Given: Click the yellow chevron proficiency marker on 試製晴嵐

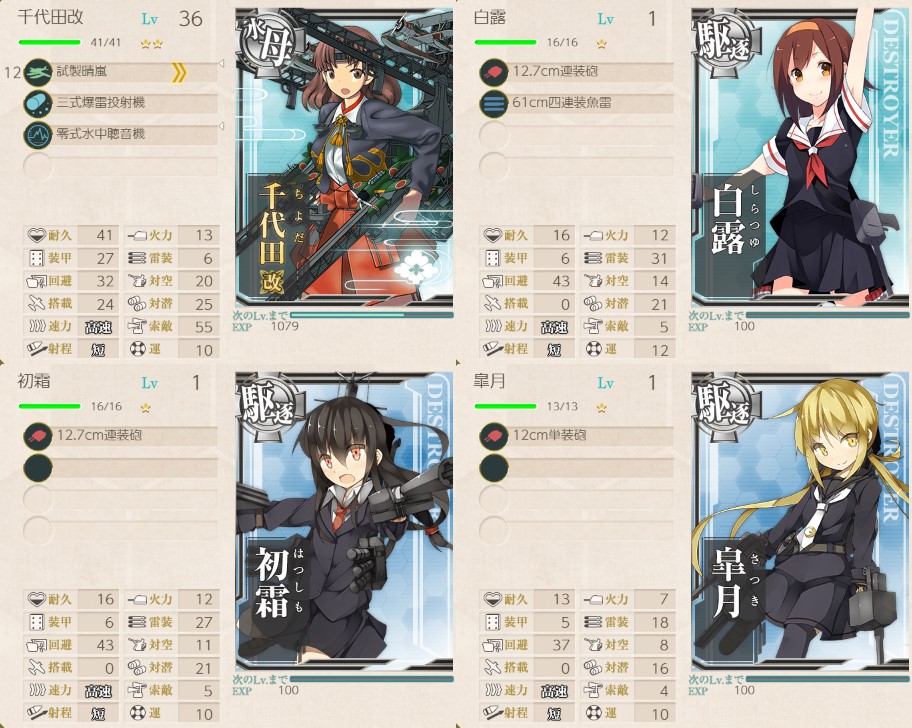Looking at the screenshot, I should (x=179, y=73).
